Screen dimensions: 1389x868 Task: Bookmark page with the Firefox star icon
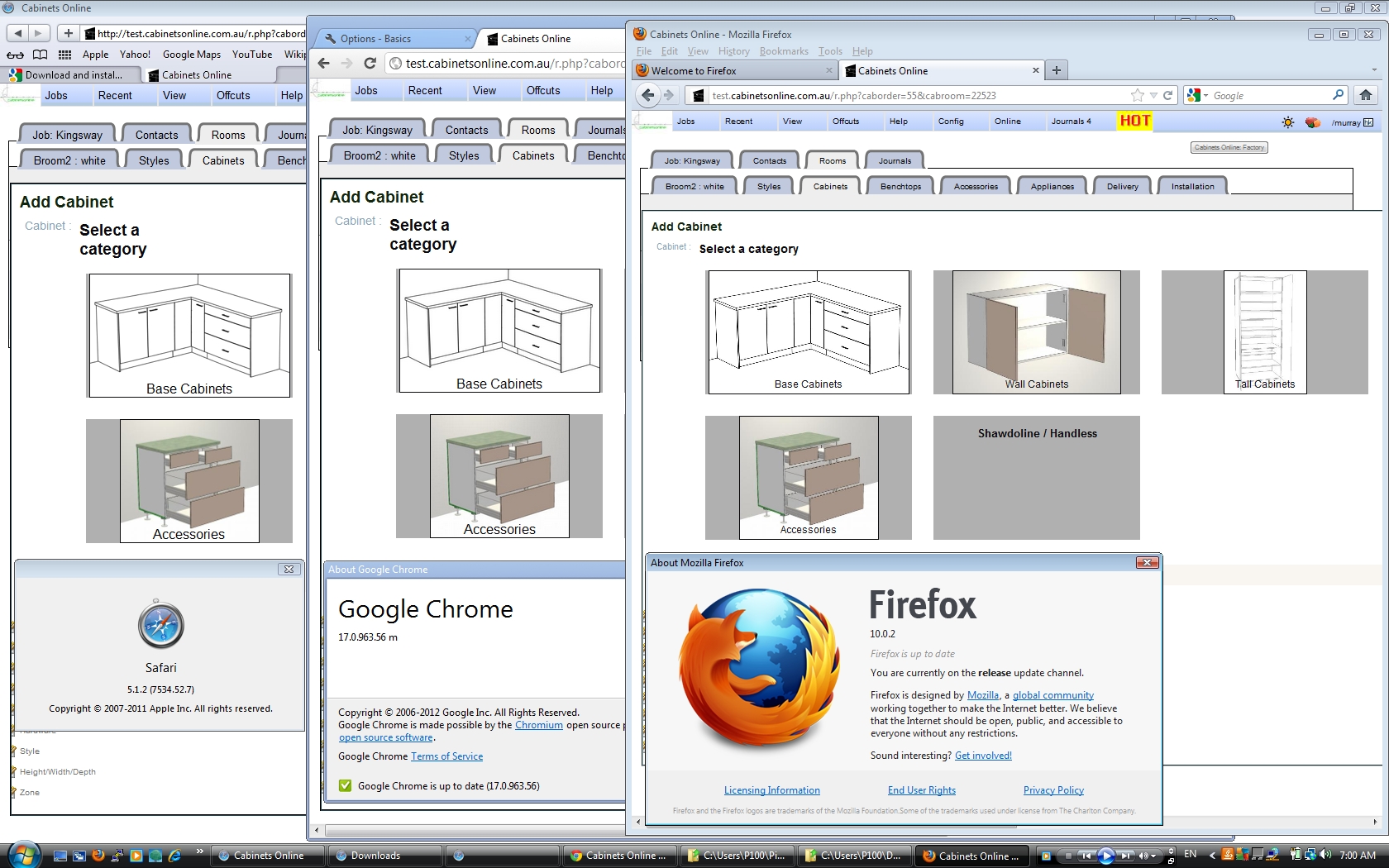[1138, 95]
